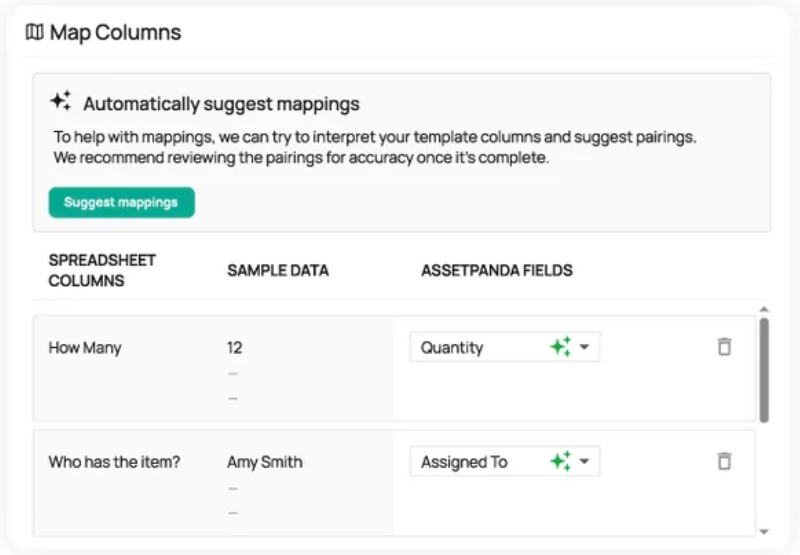
Task: Select the How Many column name
Action: coord(85,348)
